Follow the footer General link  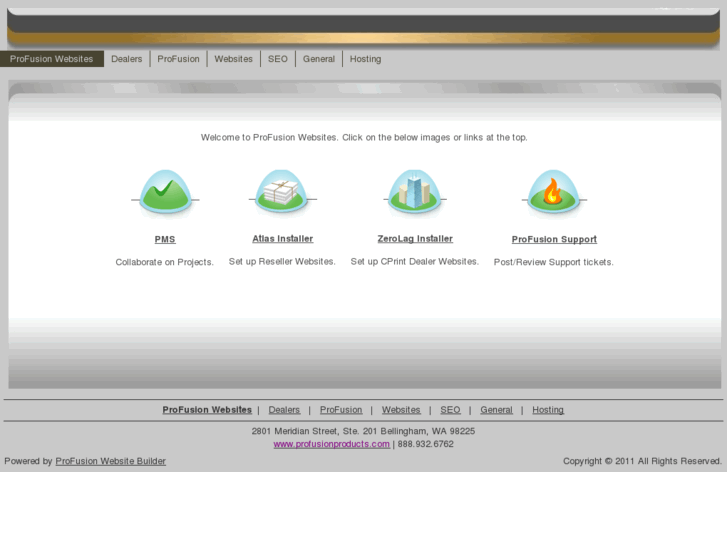(496, 410)
